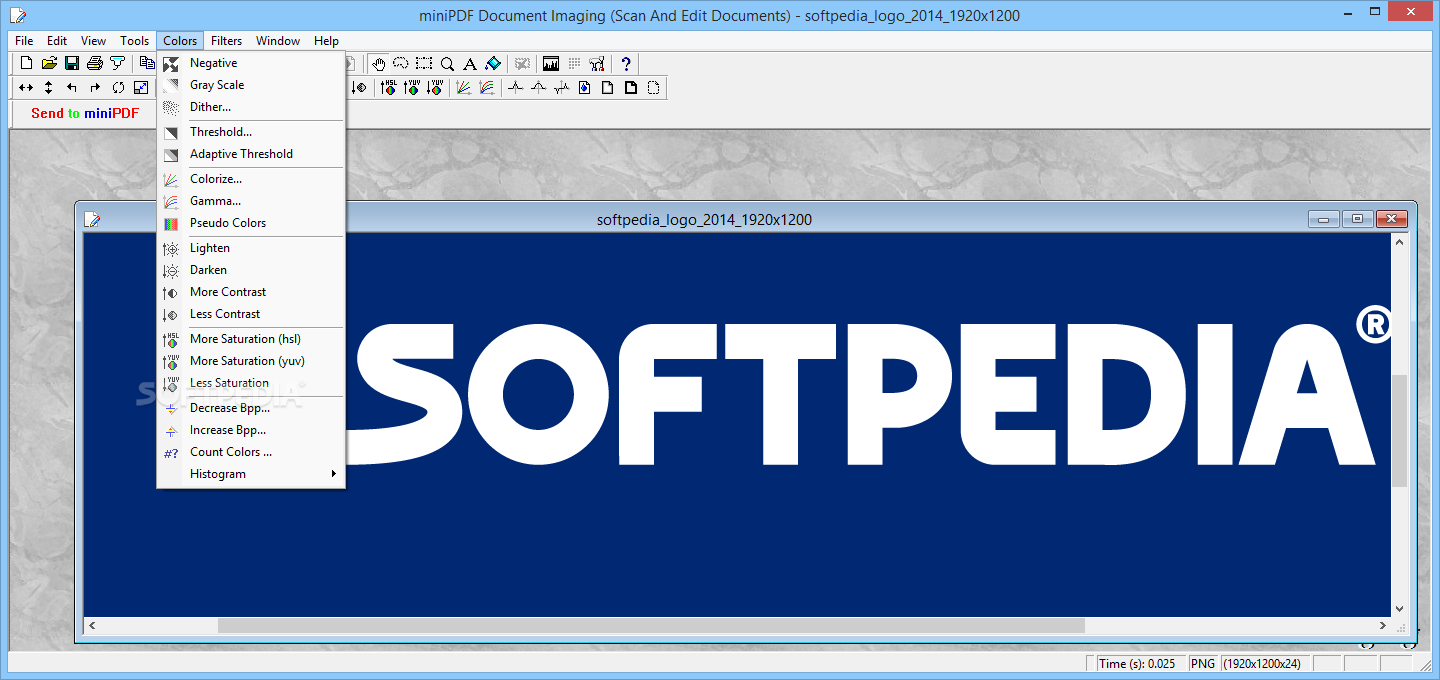Screen dimensions: 1440x680
Task: Click the Send to miniPDF button
Action: tap(85, 113)
